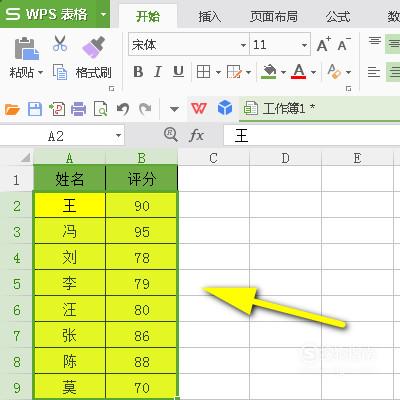This screenshot has height=400, width=400.
Task: Select cell with value 95
Action: point(142,231)
